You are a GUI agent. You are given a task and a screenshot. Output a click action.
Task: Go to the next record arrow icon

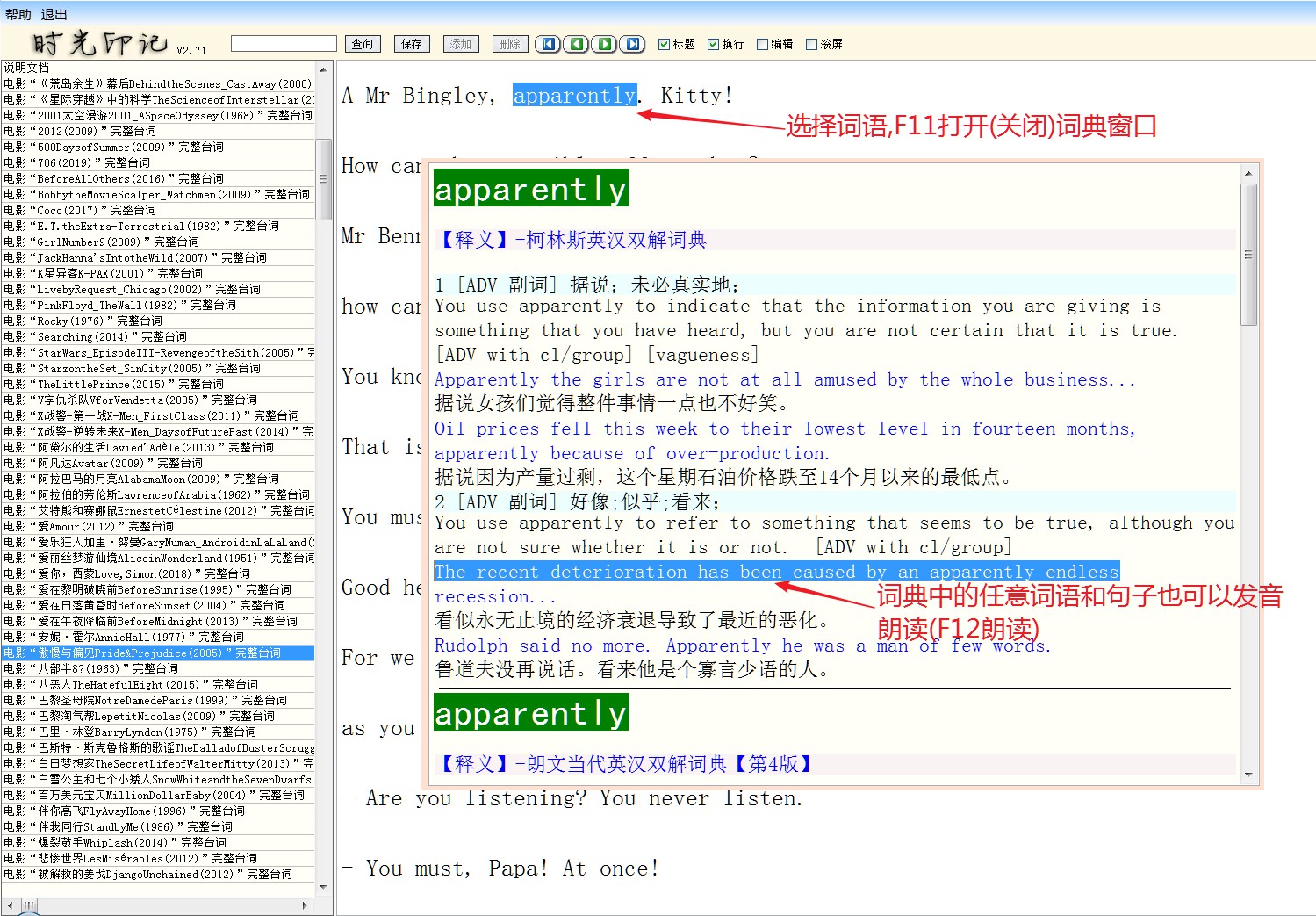tap(604, 44)
